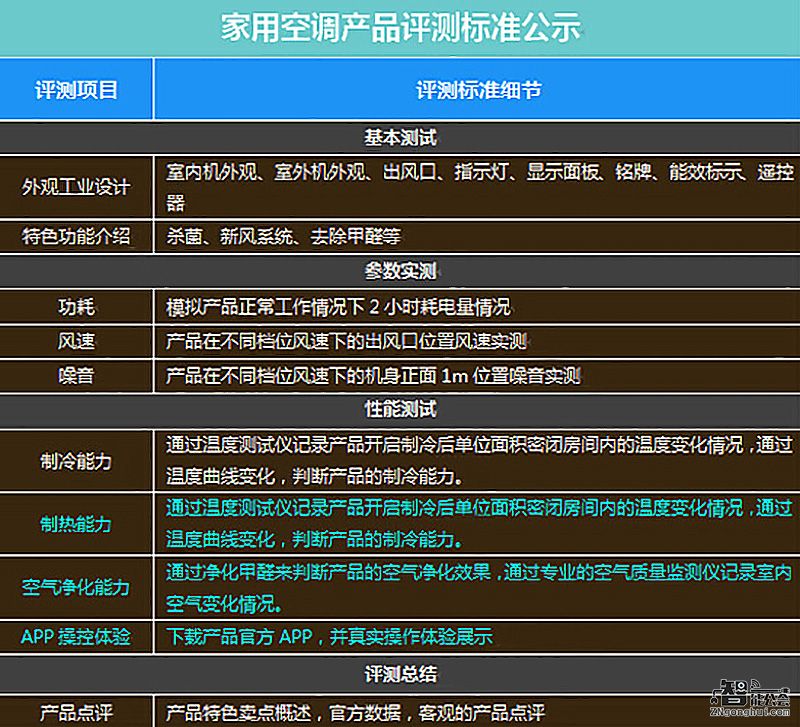Click the 风速 row label
Screen dimensions: 800x727
75,342
